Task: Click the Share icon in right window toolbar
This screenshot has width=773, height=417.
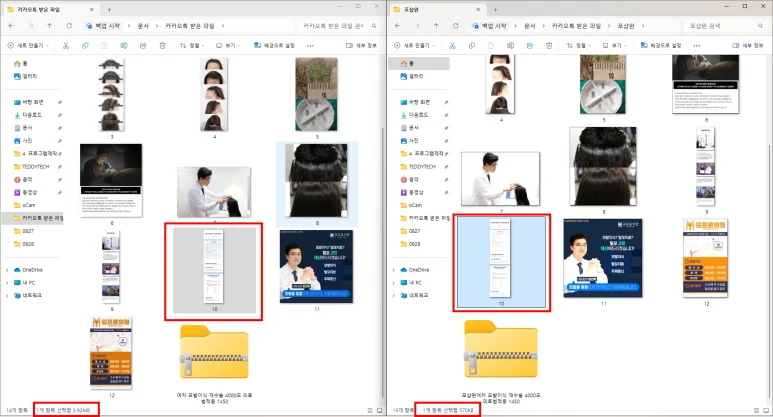Action: pyautogui.click(x=529, y=45)
